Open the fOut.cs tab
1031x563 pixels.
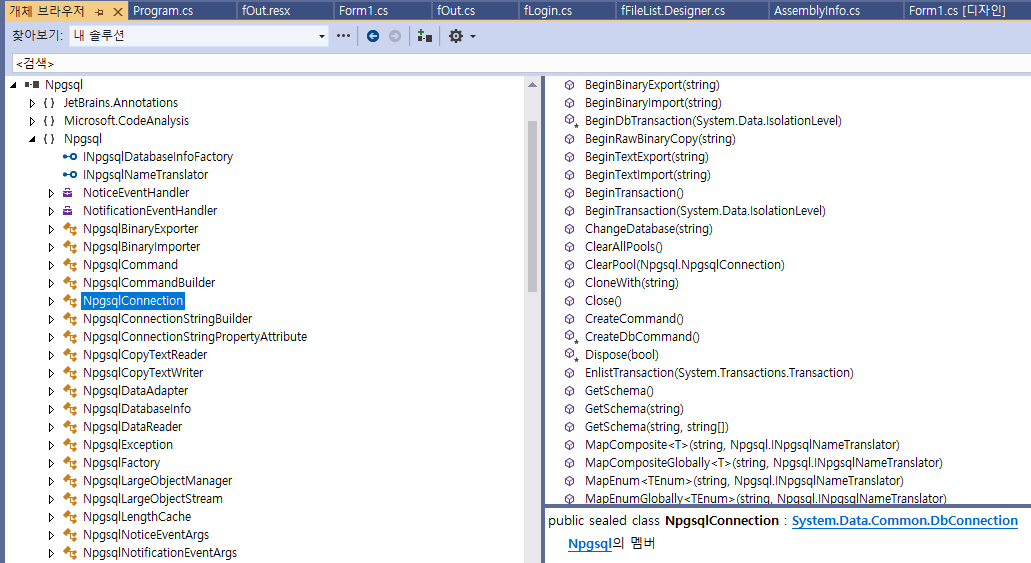[x=456, y=11]
